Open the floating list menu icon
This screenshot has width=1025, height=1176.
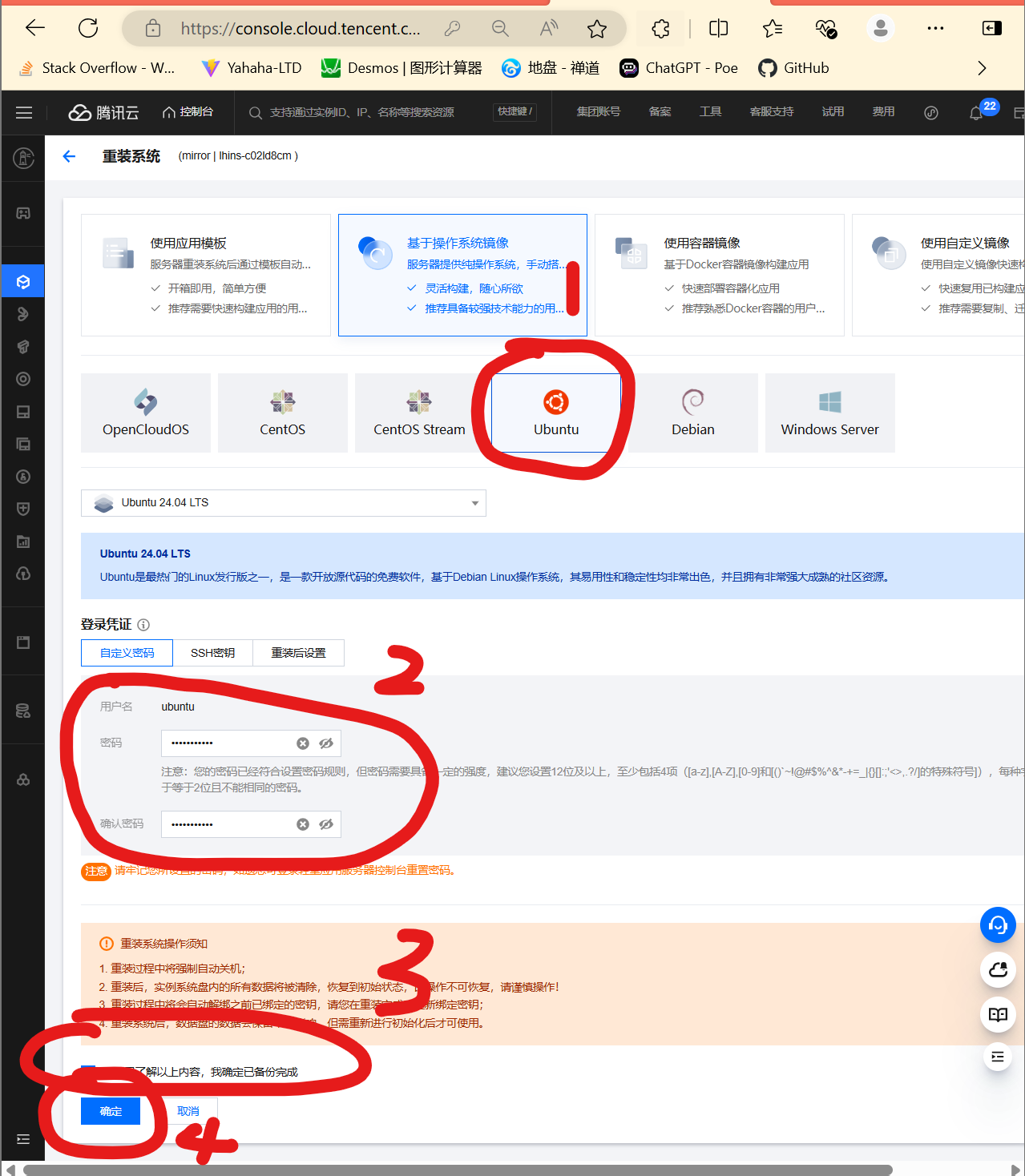tap(998, 1057)
